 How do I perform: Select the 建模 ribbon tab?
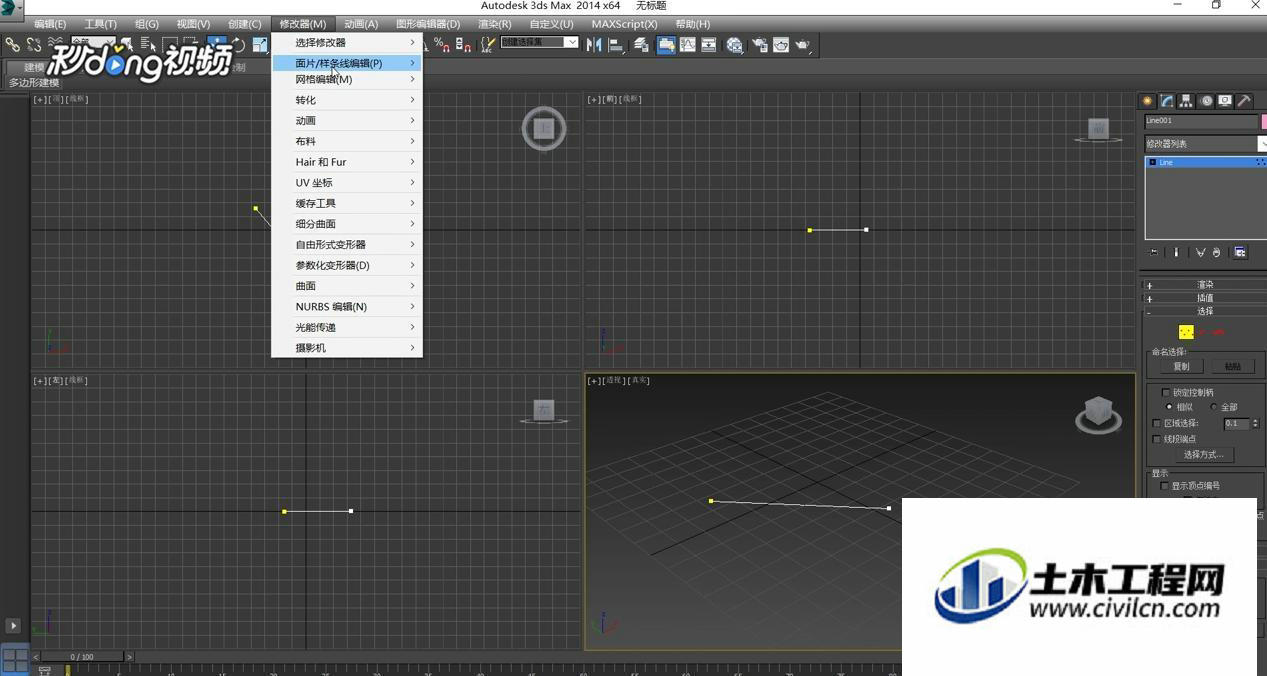(35, 67)
